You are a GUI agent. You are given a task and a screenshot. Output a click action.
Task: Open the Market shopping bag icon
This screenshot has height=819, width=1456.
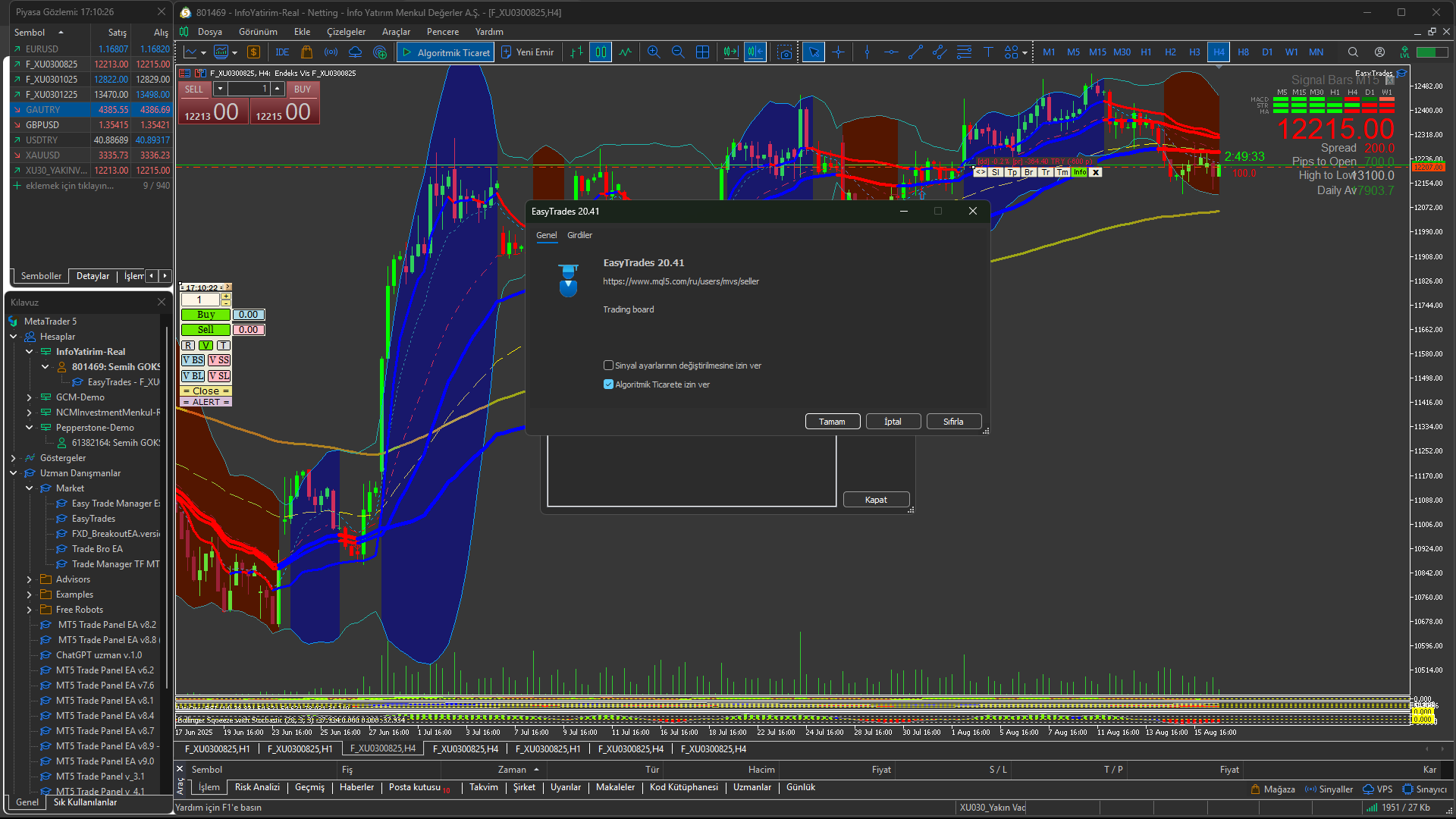306,52
